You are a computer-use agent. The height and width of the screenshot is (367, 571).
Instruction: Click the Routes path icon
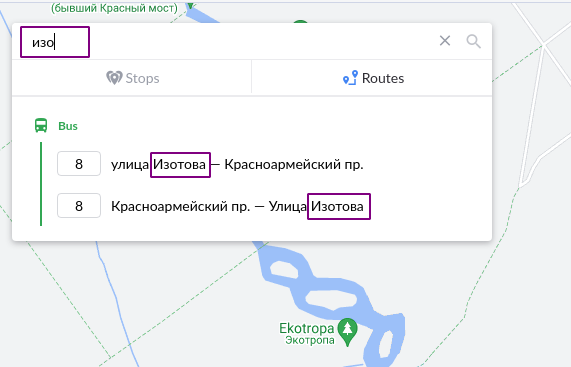350,78
